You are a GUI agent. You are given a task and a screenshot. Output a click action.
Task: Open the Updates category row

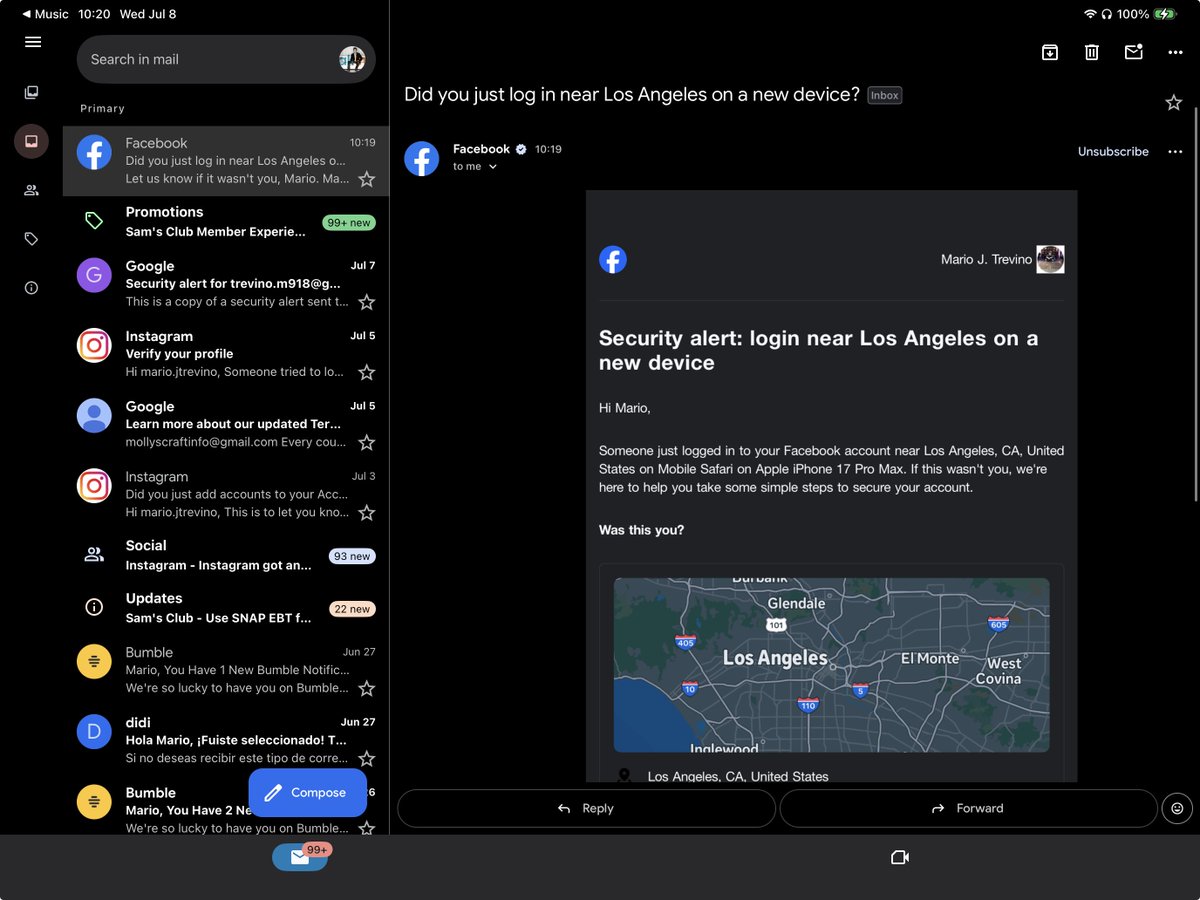tap(226, 608)
